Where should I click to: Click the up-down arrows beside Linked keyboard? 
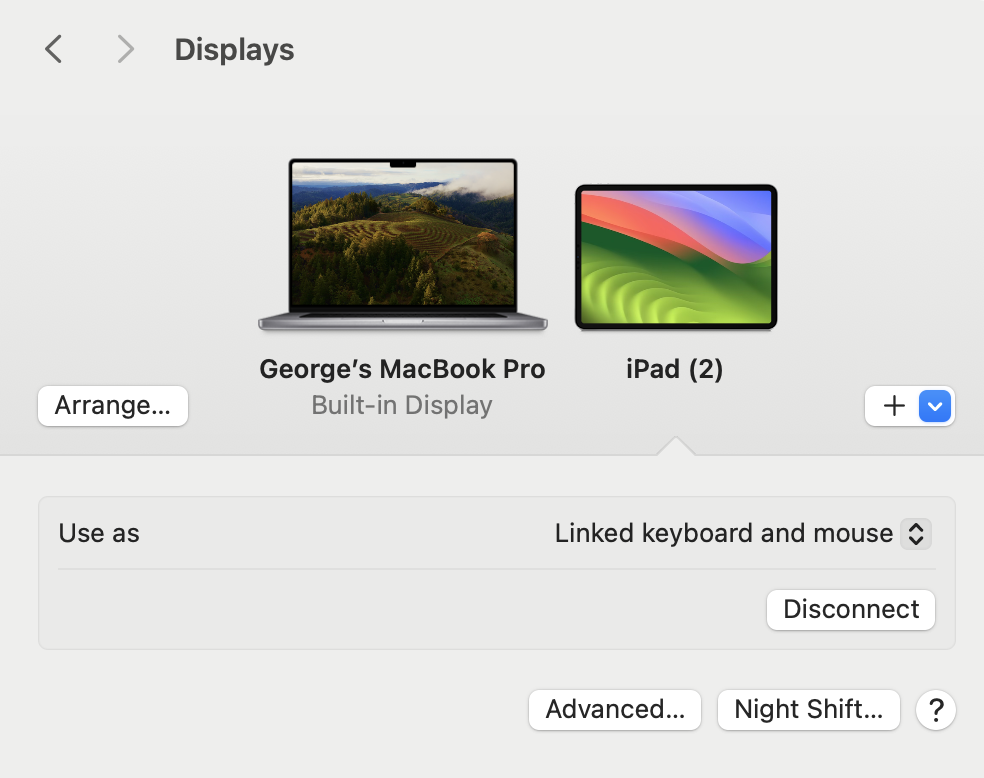click(x=915, y=534)
